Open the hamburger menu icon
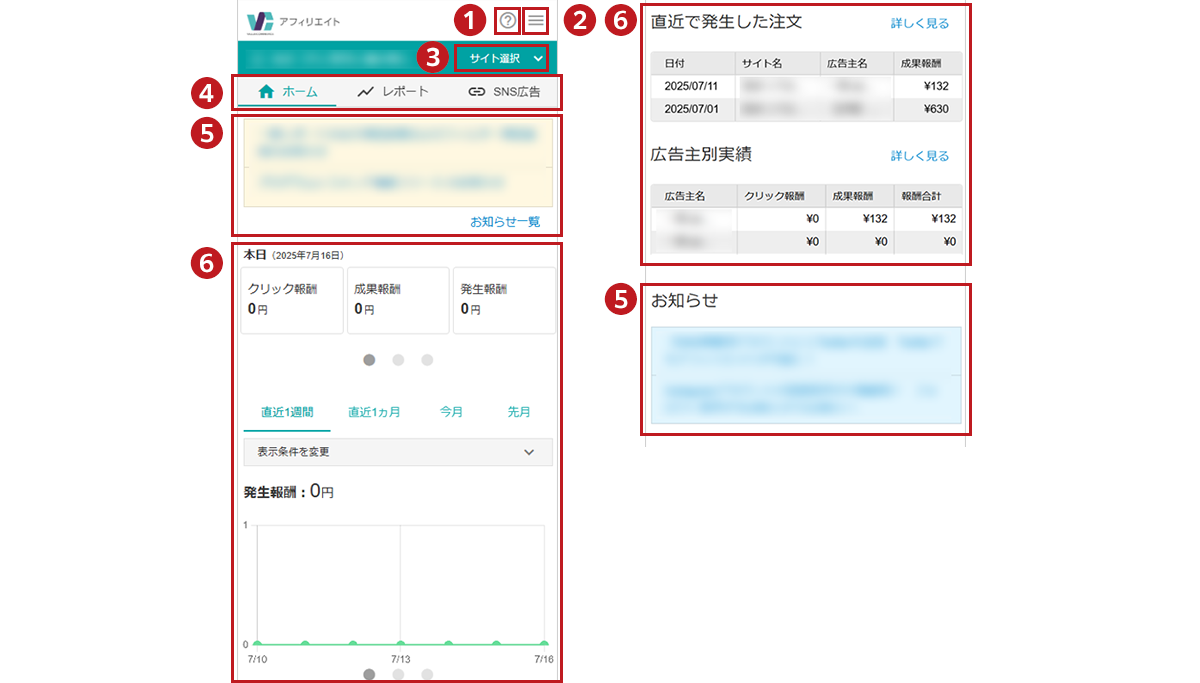1200x683 pixels. [x=536, y=21]
